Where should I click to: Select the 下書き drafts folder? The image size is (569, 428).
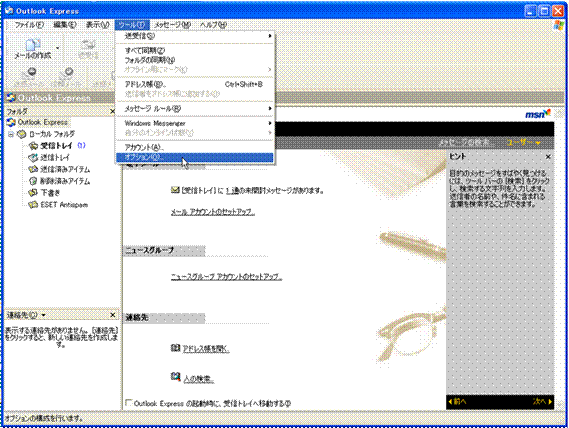pyautogui.click(x=45, y=193)
